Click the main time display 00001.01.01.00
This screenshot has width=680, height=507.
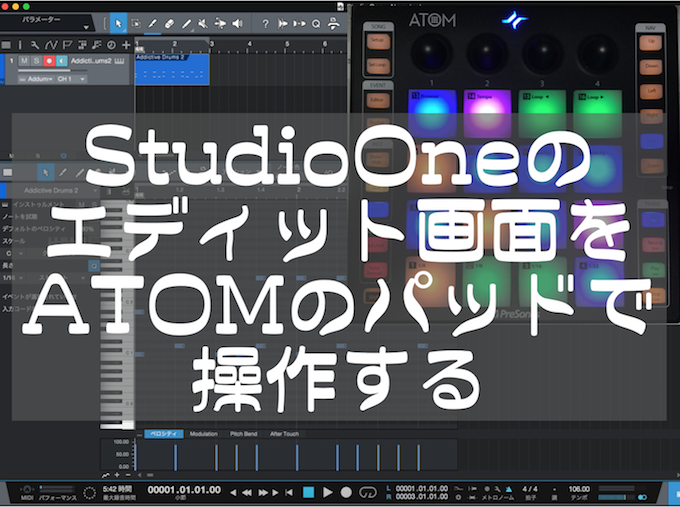184,490
